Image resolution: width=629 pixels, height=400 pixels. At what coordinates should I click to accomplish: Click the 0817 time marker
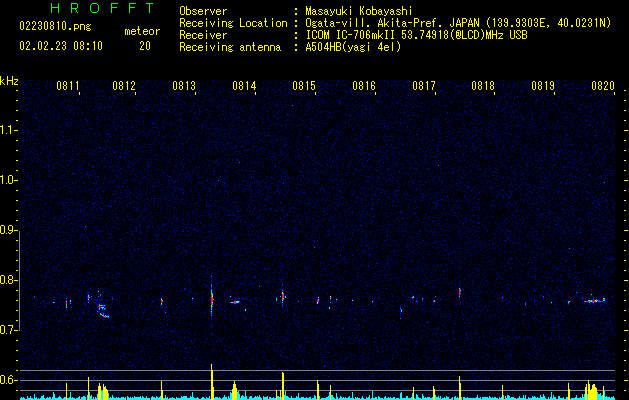(424, 86)
